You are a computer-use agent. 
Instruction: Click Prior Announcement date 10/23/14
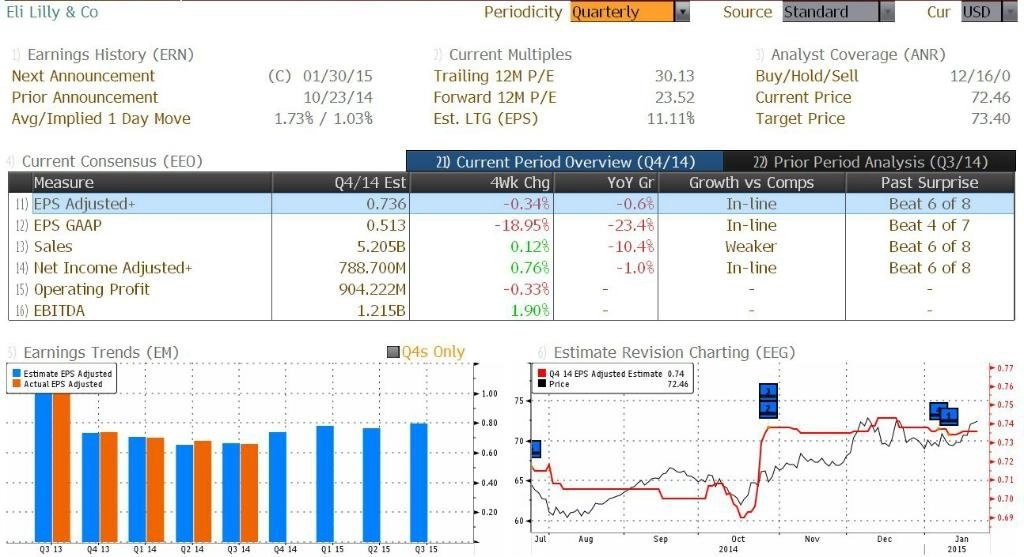point(338,97)
